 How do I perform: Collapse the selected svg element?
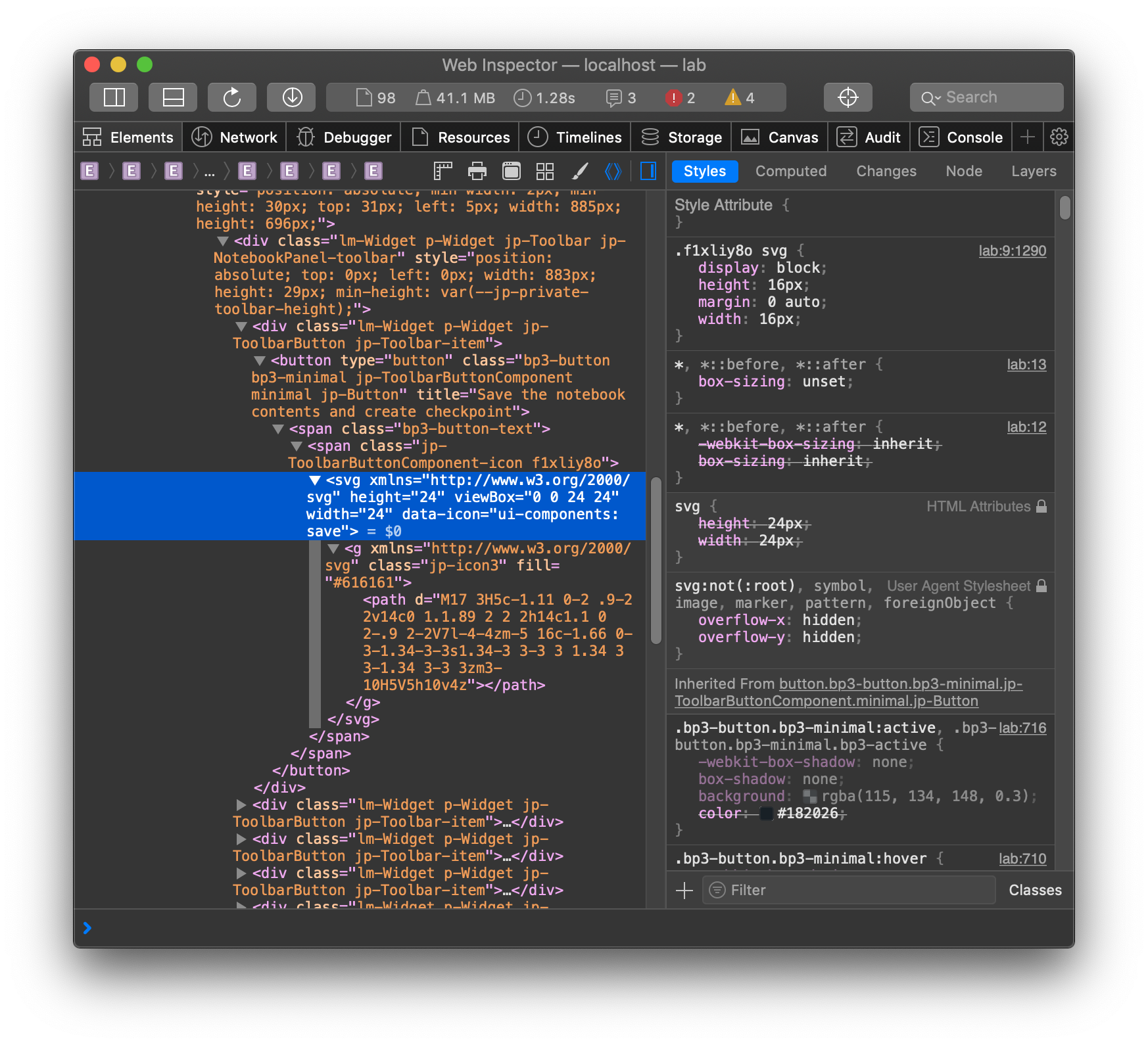coord(315,480)
